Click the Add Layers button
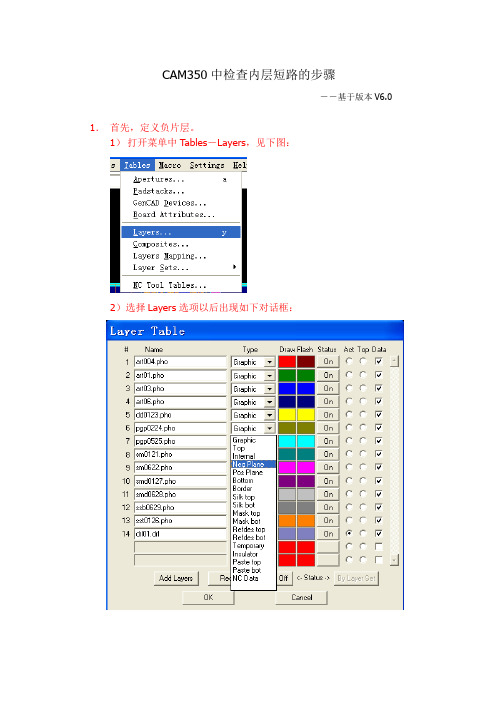 point(176,578)
